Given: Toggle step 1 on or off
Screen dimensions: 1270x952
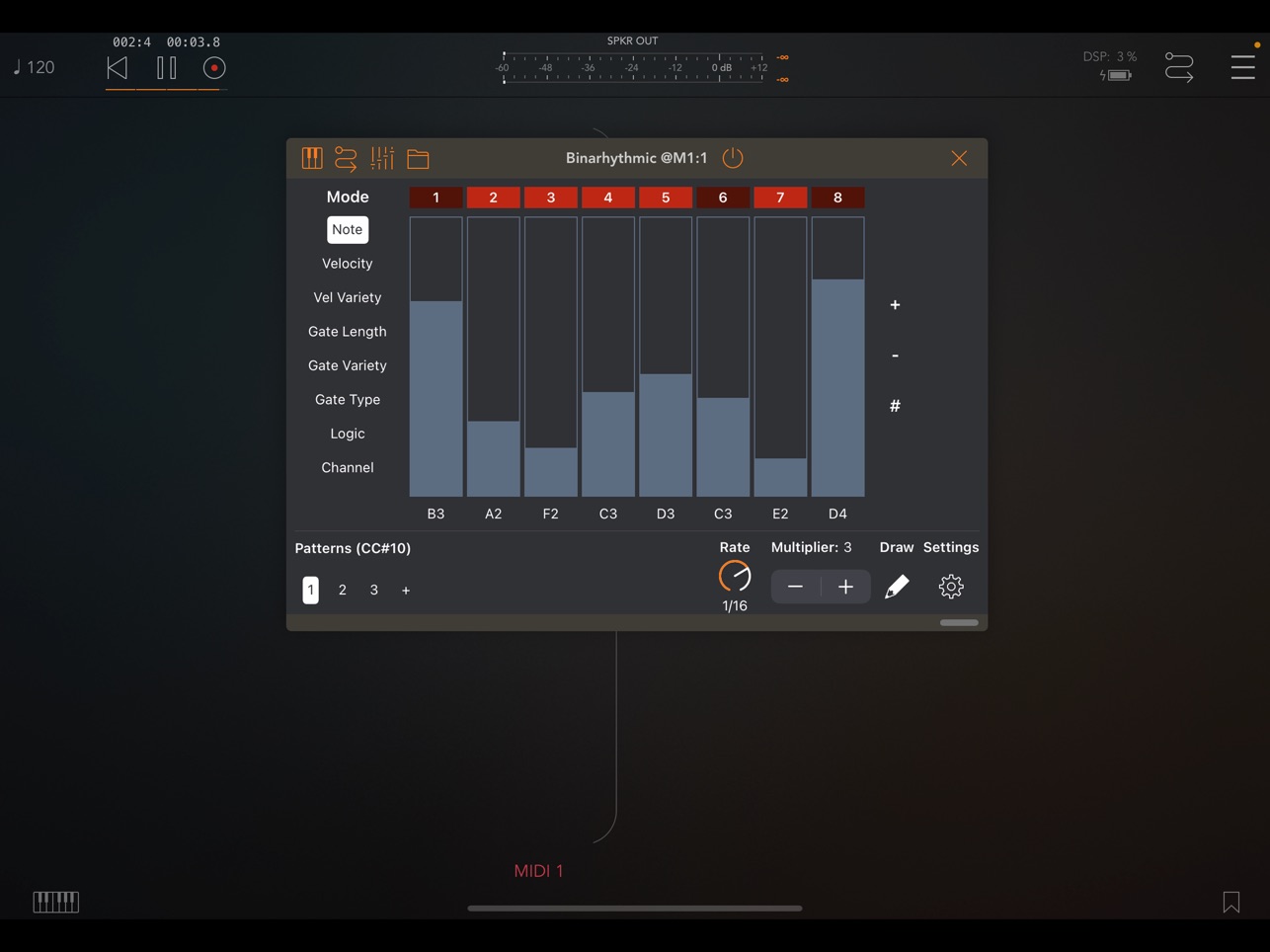Looking at the screenshot, I should point(436,198).
